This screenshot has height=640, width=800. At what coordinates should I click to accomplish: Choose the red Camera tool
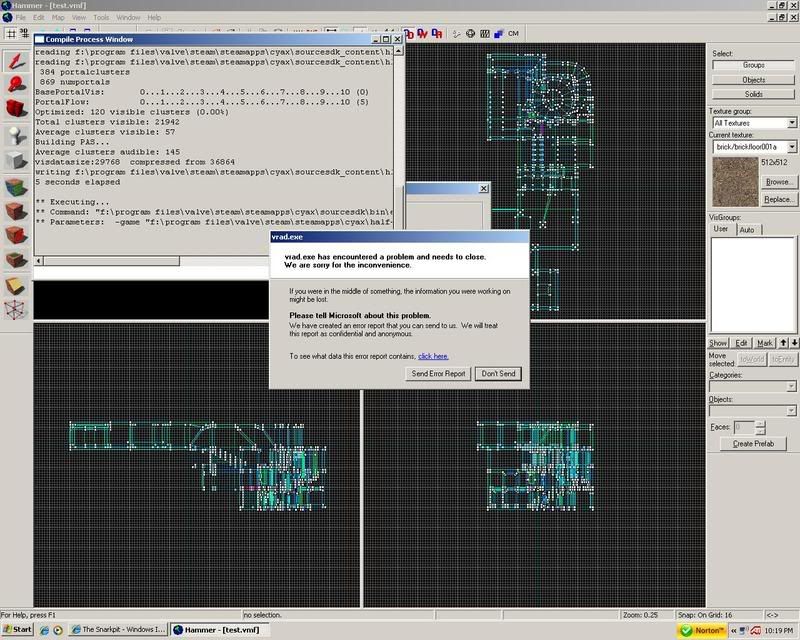[x=16, y=109]
